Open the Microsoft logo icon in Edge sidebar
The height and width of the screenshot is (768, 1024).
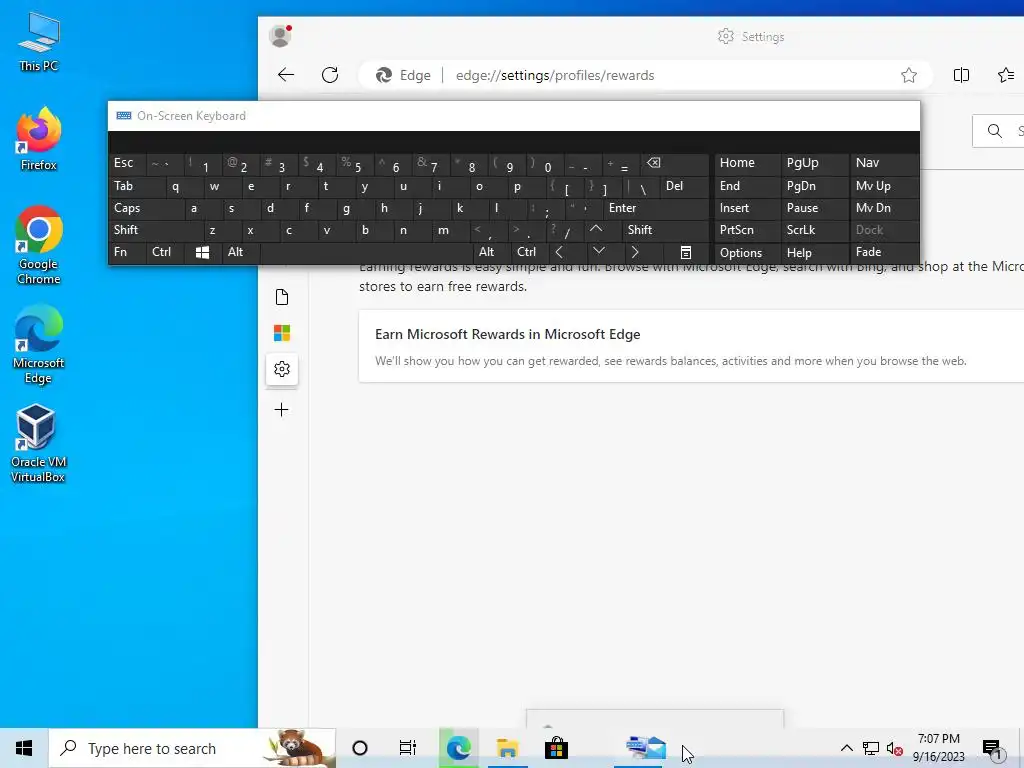(x=282, y=333)
